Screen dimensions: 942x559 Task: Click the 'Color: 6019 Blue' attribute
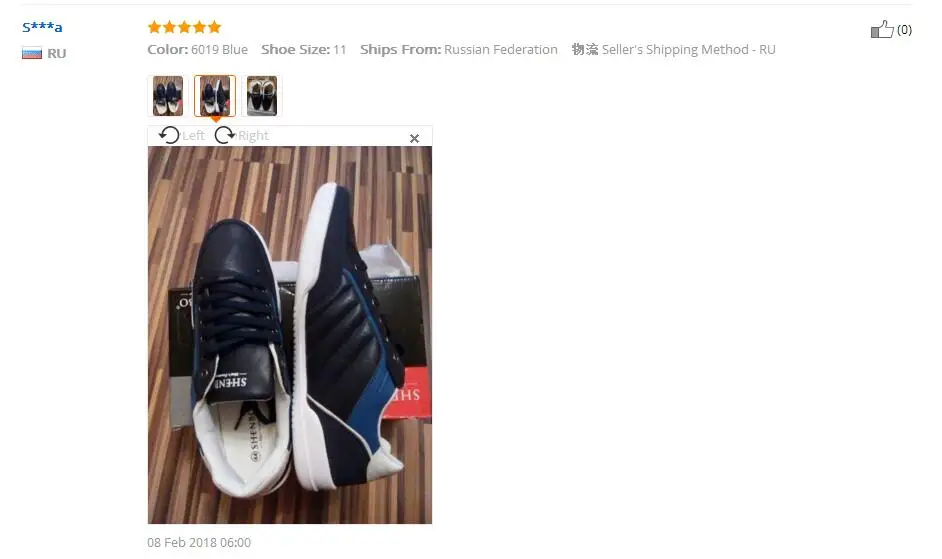pyautogui.click(x=198, y=49)
